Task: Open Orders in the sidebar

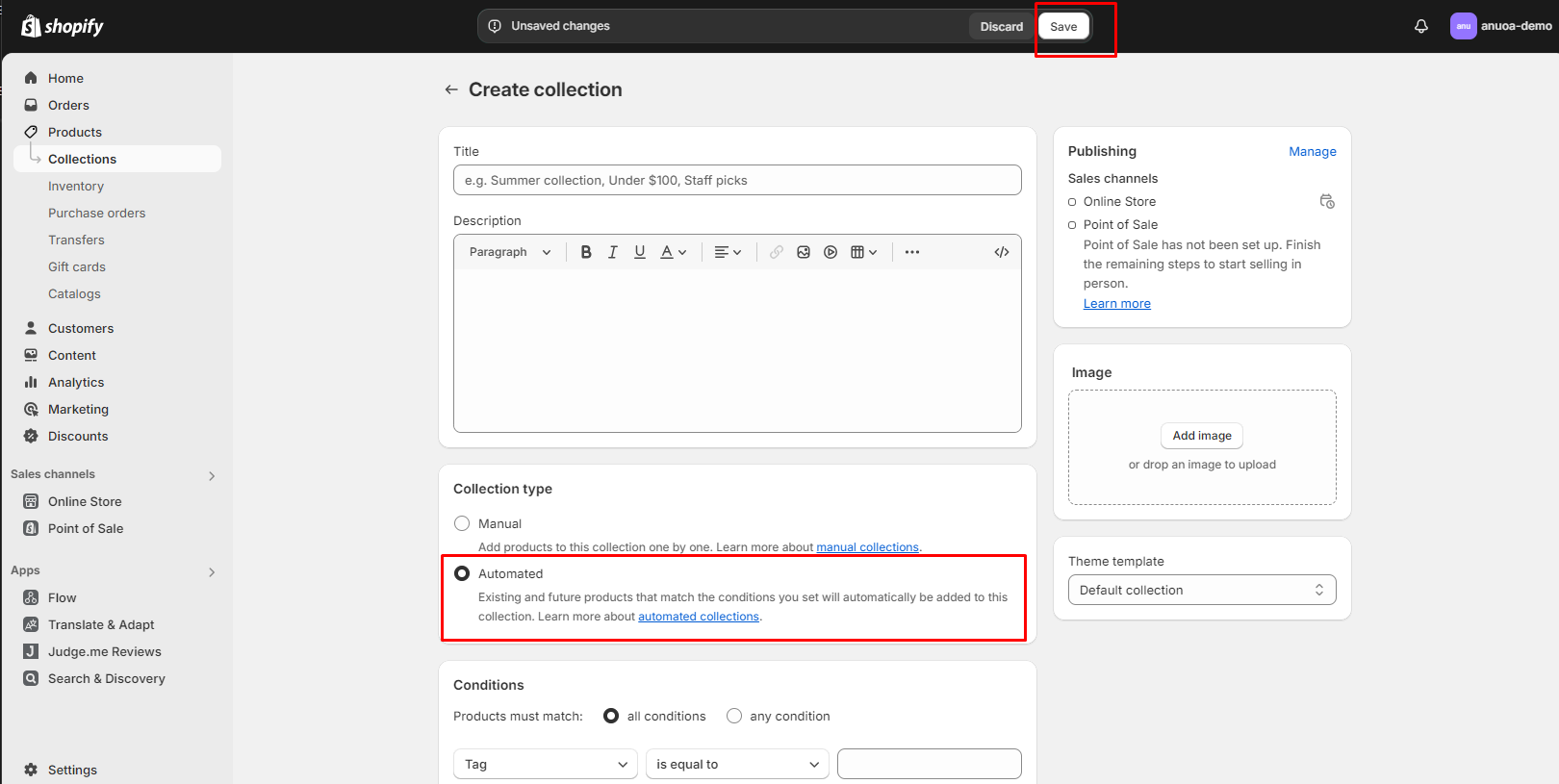Action: click(68, 105)
